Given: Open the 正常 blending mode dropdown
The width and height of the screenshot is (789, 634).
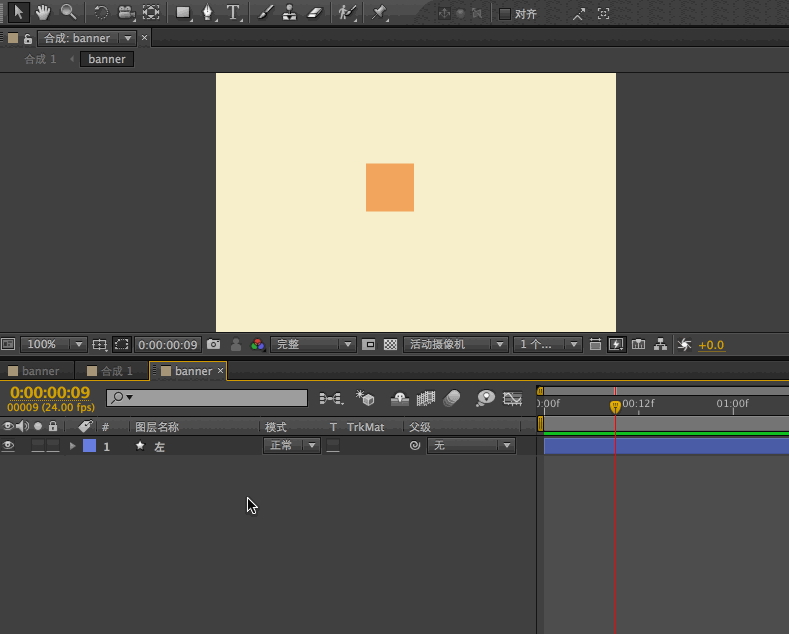Looking at the screenshot, I should click(x=292, y=445).
